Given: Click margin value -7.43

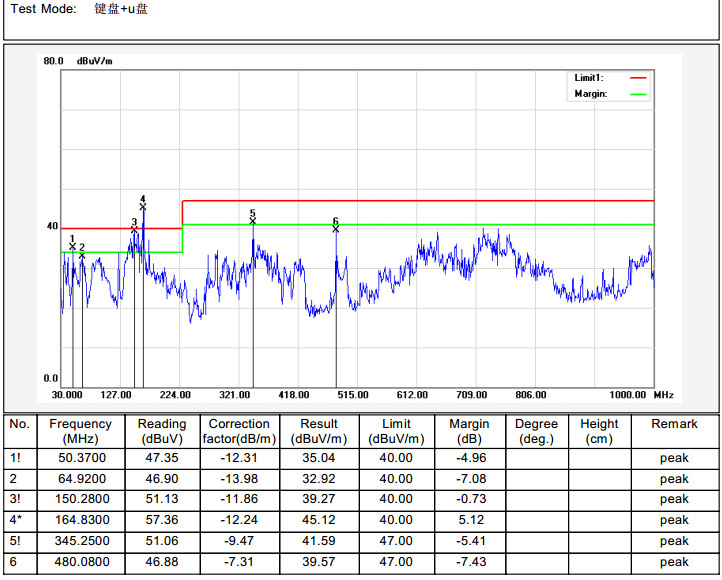Looking at the screenshot, I should pyautogui.click(x=471, y=562).
